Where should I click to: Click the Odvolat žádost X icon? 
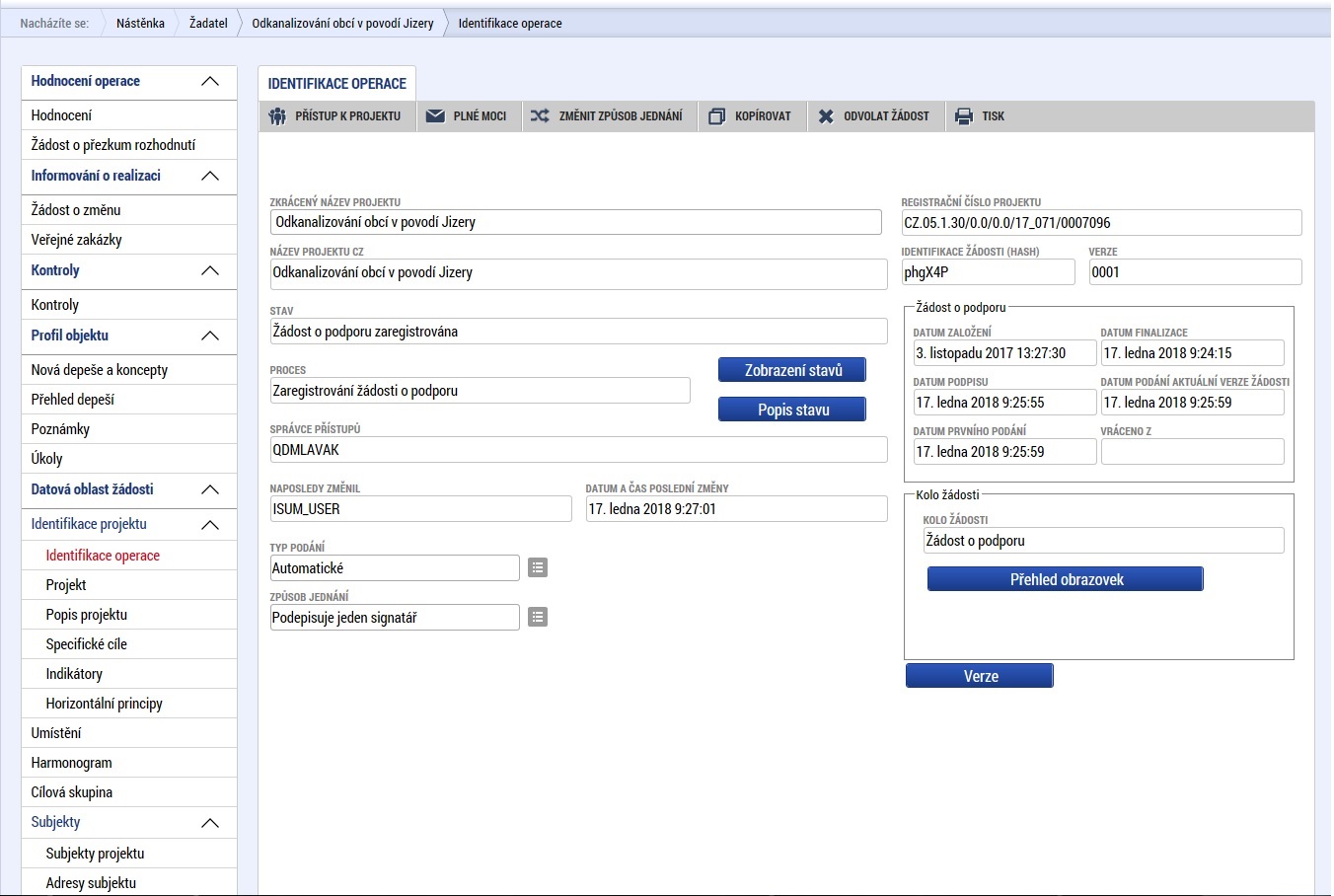coord(826,116)
